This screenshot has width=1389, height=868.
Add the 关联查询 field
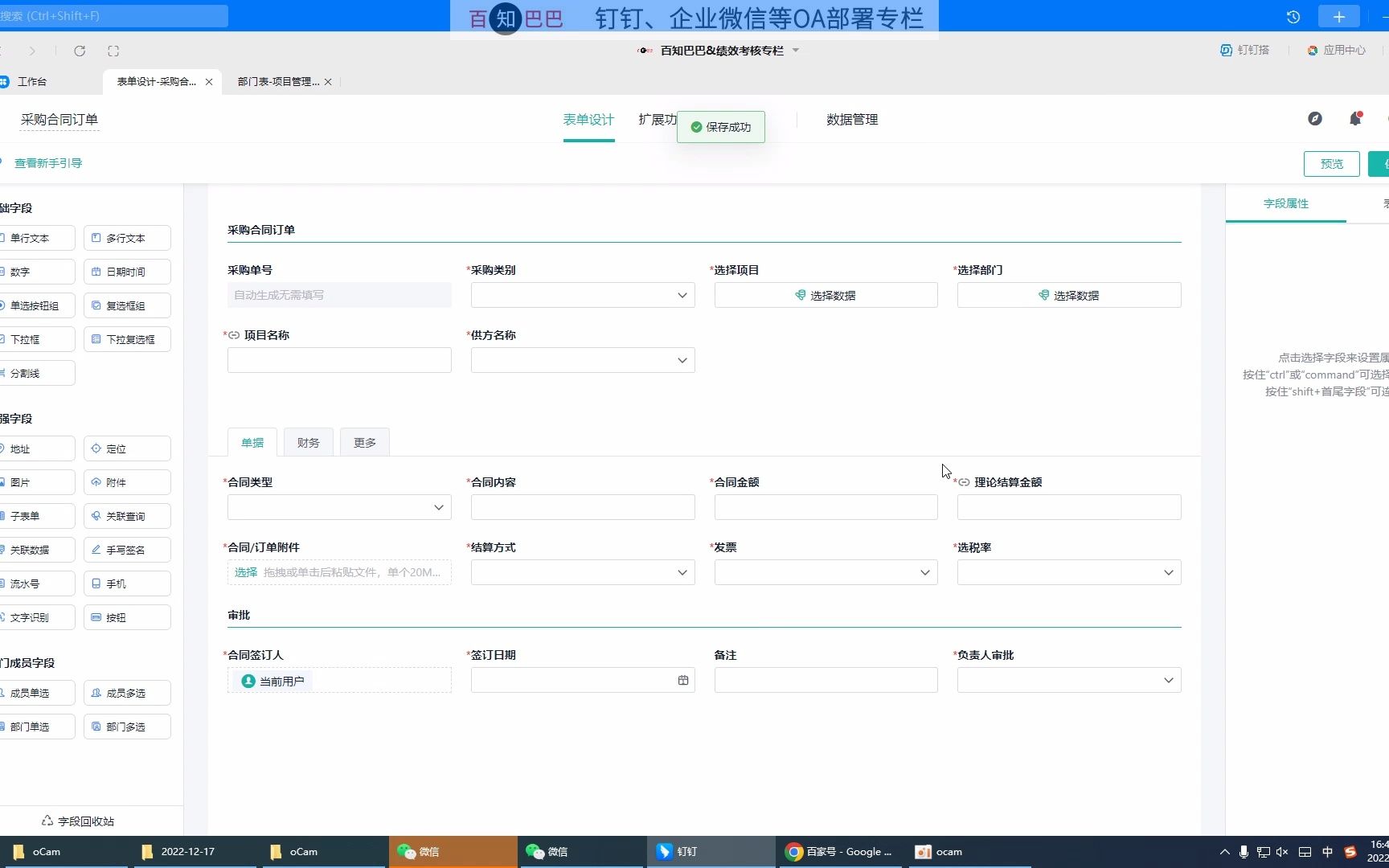point(127,516)
